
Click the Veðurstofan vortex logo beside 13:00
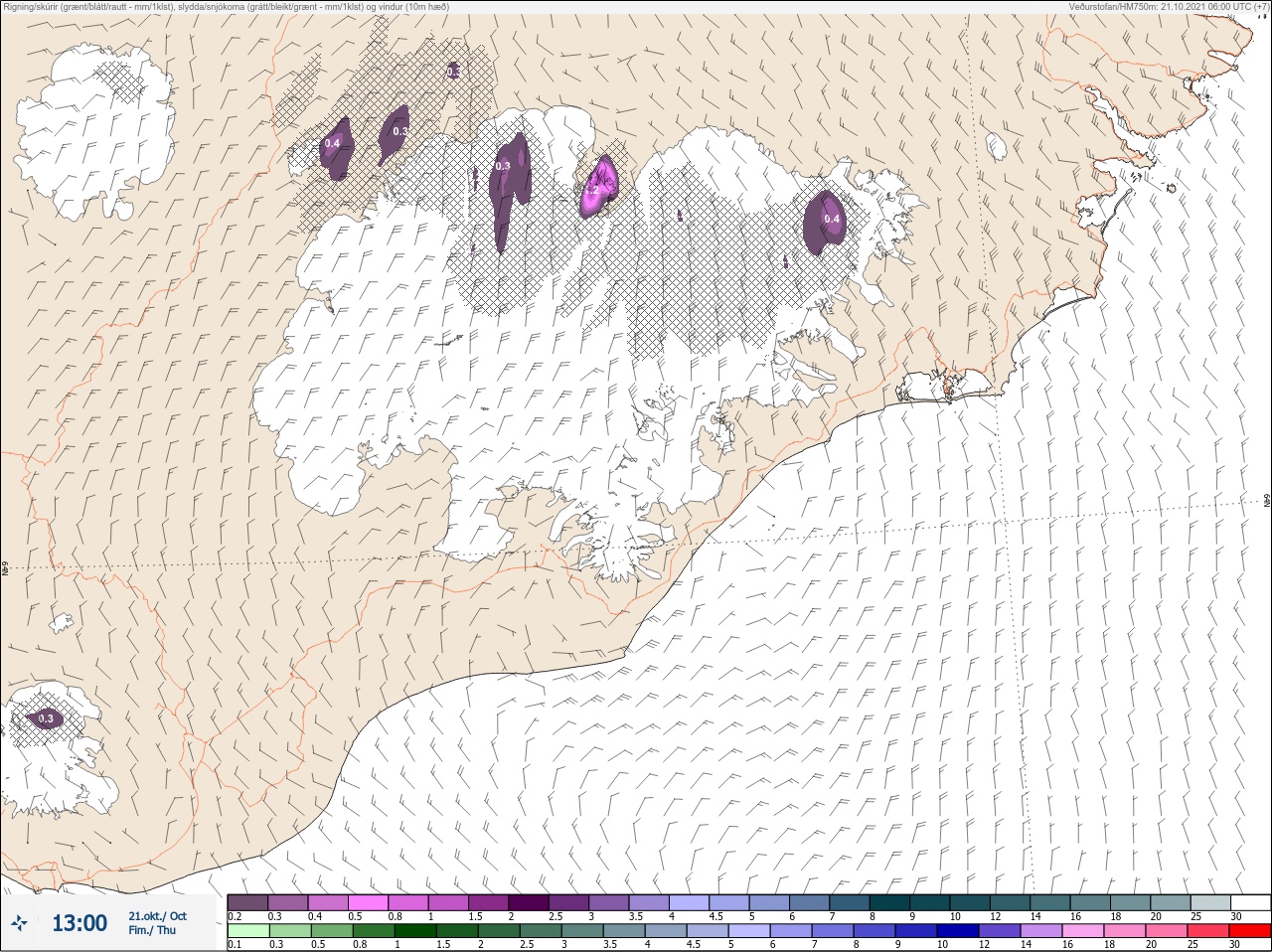click(19, 923)
